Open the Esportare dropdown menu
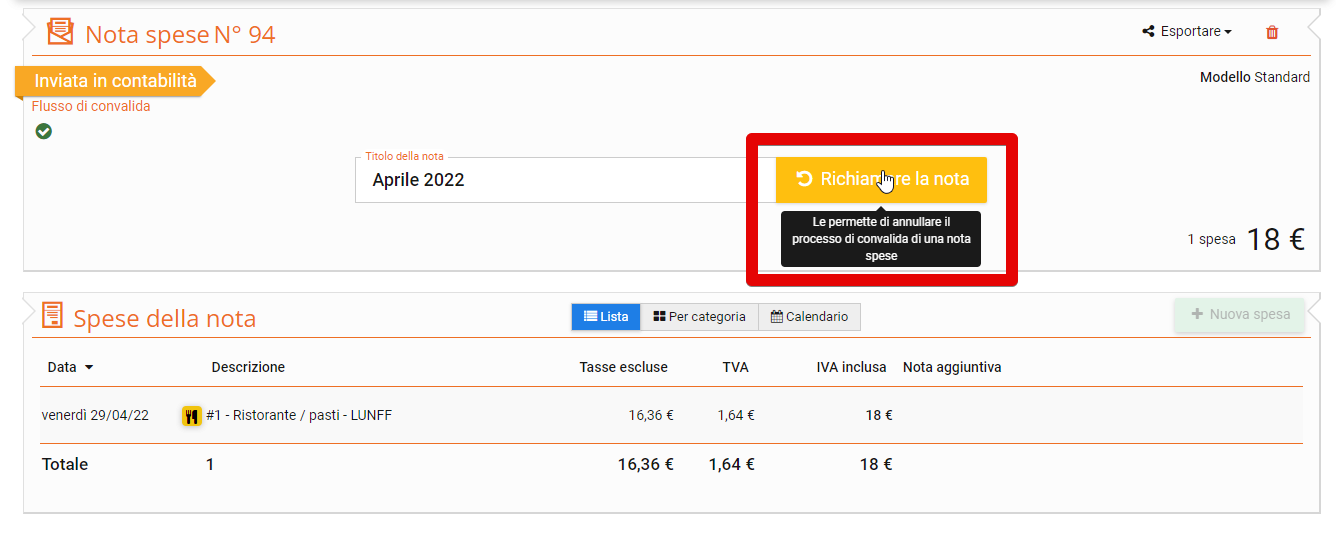This screenshot has height=536, width=1336. tap(1187, 32)
